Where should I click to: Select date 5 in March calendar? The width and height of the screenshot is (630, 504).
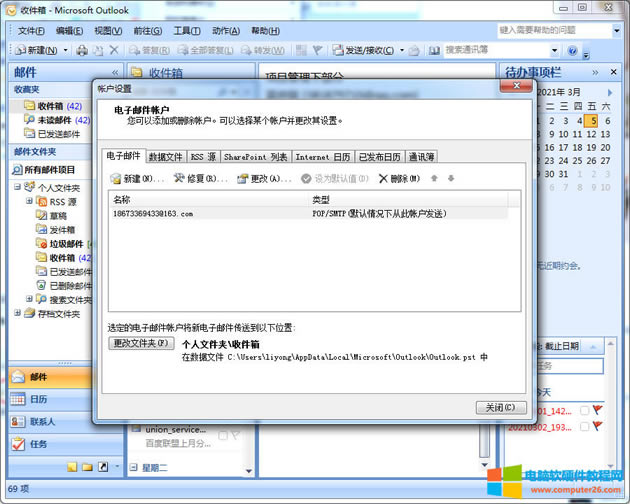pyautogui.click(x=591, y=121)
